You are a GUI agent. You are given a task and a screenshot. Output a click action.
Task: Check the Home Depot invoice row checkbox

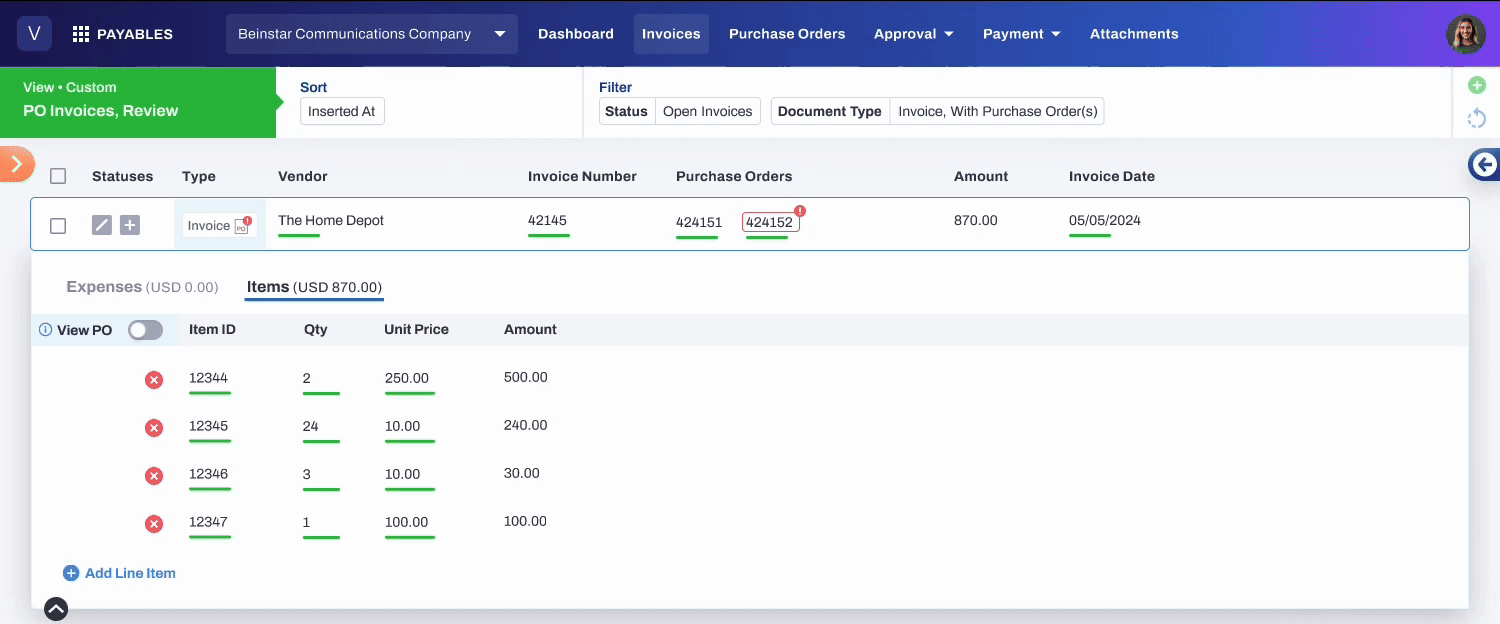(x=58, y=226)
